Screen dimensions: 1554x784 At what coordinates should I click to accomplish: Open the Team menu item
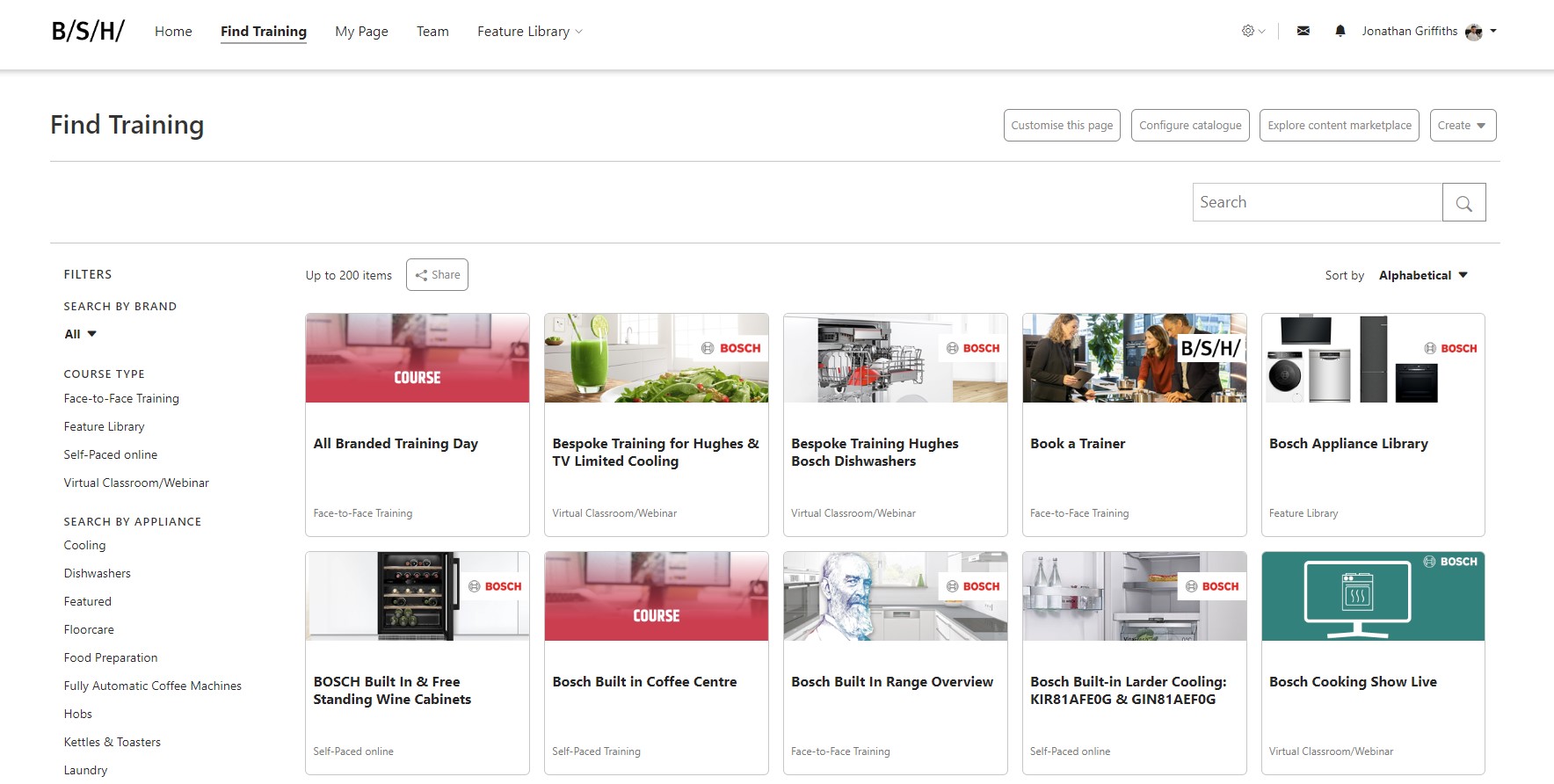click(432, 31)
